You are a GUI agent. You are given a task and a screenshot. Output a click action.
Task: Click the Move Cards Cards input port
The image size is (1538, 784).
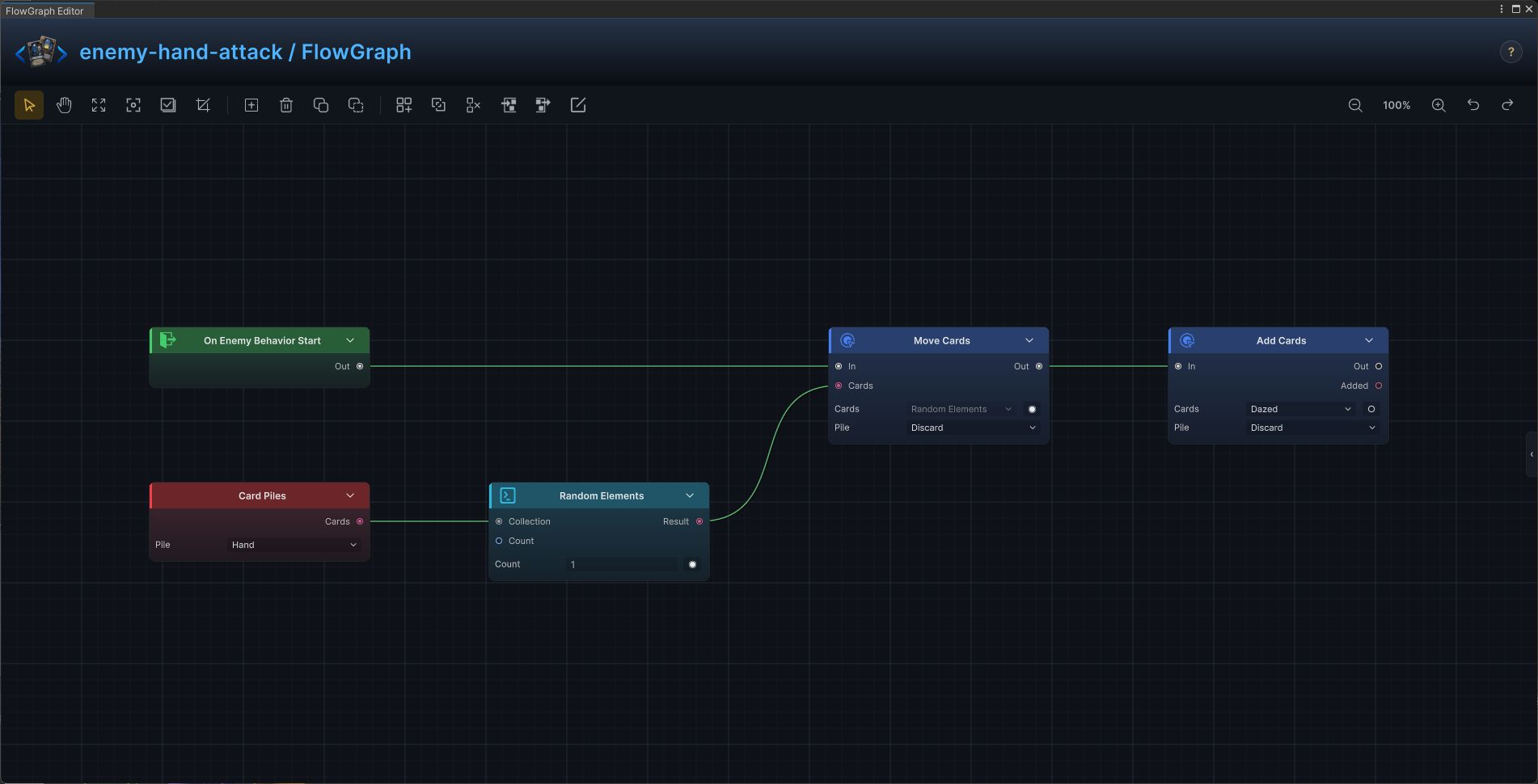(x=839, y=386)
